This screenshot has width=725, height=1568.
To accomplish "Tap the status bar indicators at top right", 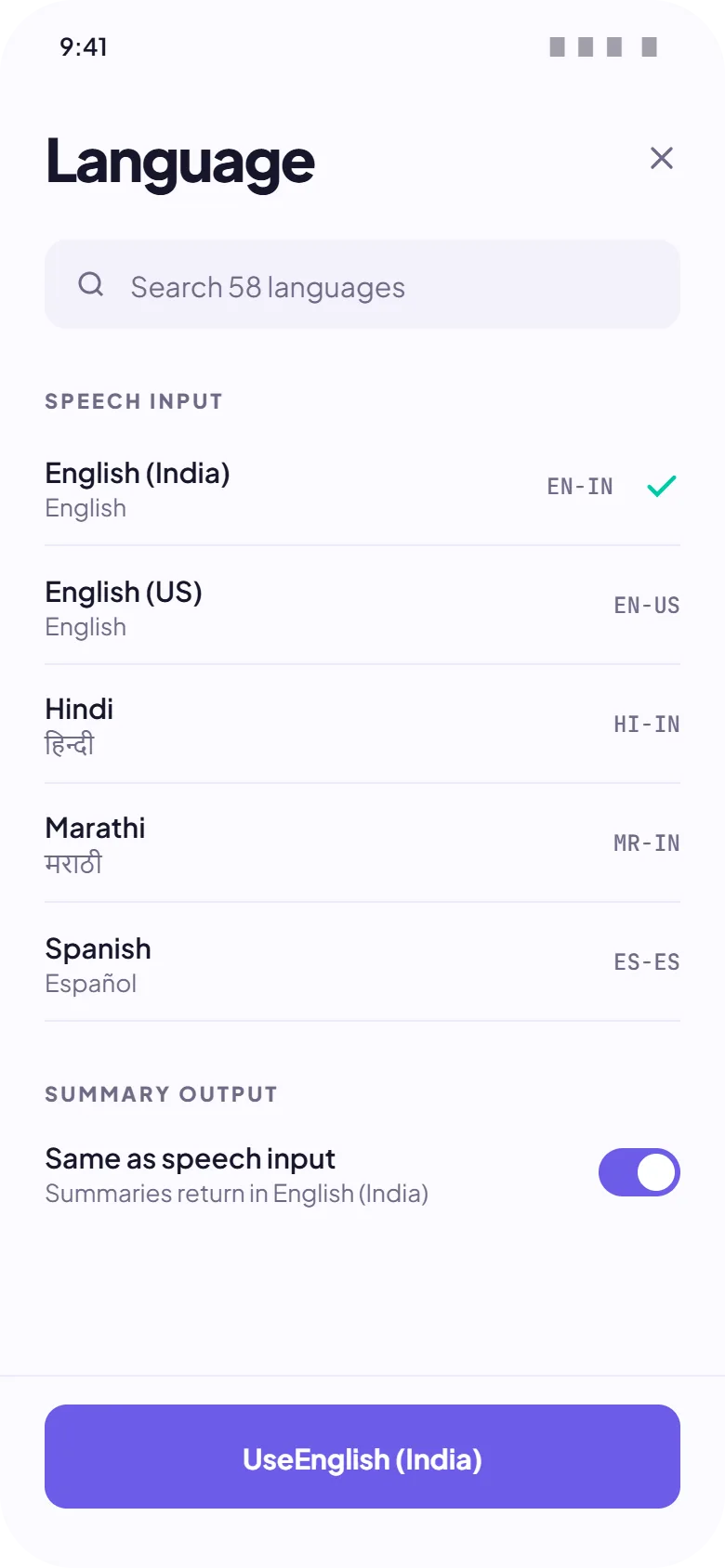I will (603, 46).
